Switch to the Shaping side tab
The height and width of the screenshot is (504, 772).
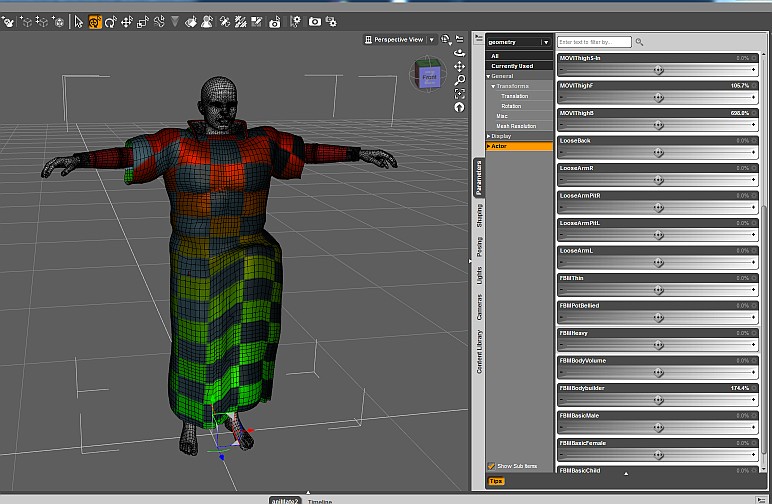point(479,216)
